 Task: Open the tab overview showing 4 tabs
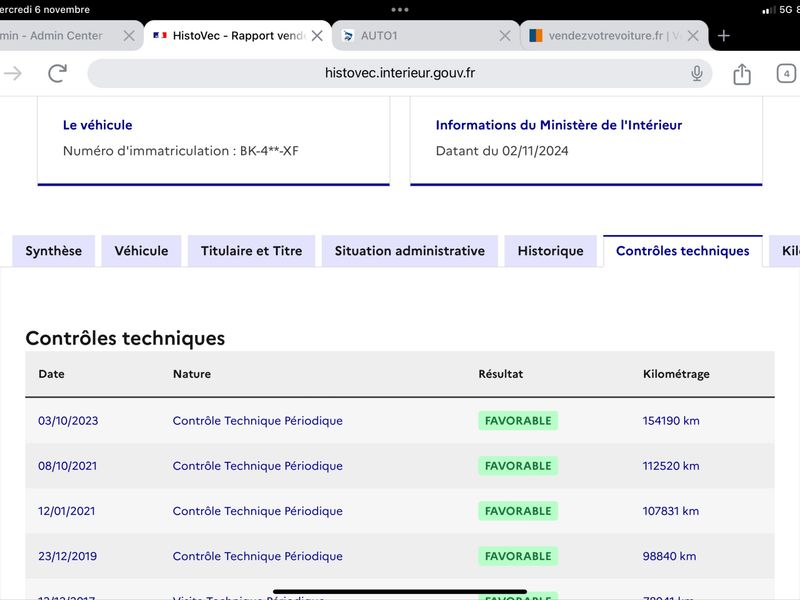click(x=786, y=73)
